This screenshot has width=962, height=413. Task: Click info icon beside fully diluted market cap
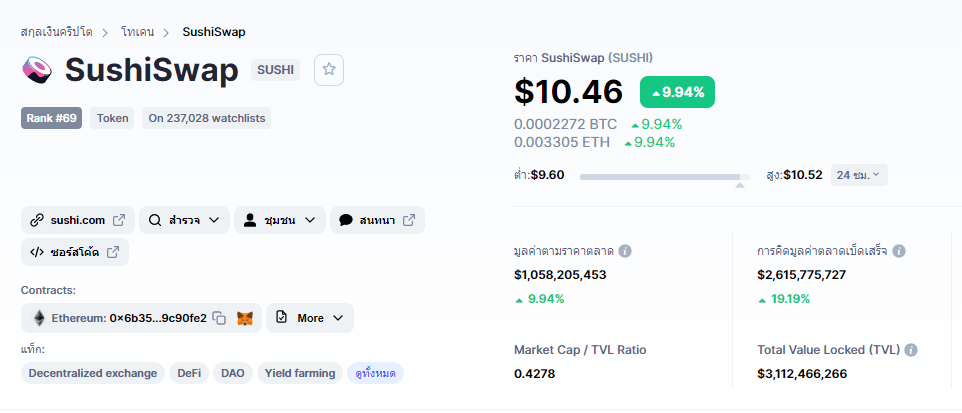pyautogui.click(x=899, y=251)
